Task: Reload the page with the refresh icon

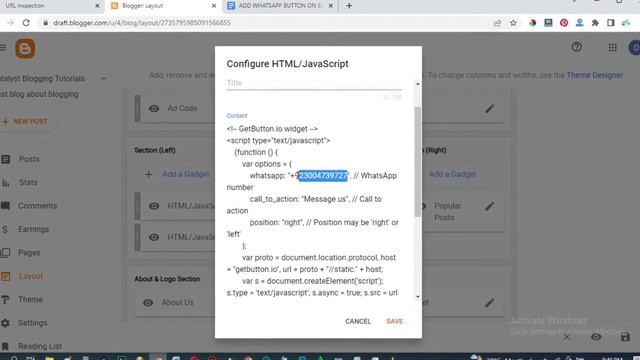Action: tap(26, 23)
